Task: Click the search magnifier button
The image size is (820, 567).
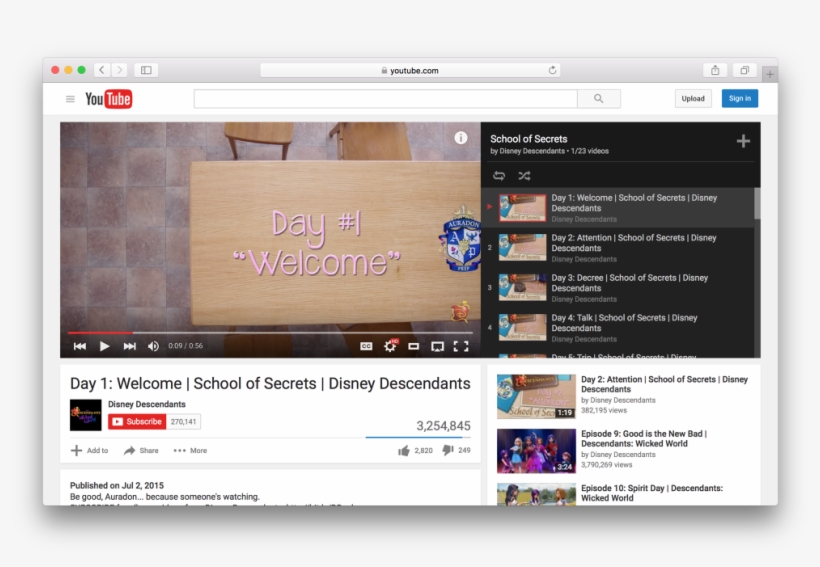Action: point(598,99)
